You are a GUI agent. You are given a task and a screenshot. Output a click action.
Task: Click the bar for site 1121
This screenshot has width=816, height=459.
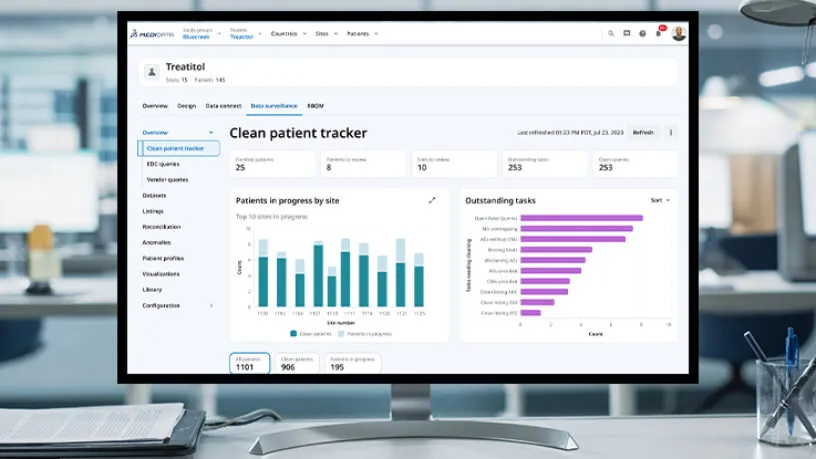[x=400, y=273]
